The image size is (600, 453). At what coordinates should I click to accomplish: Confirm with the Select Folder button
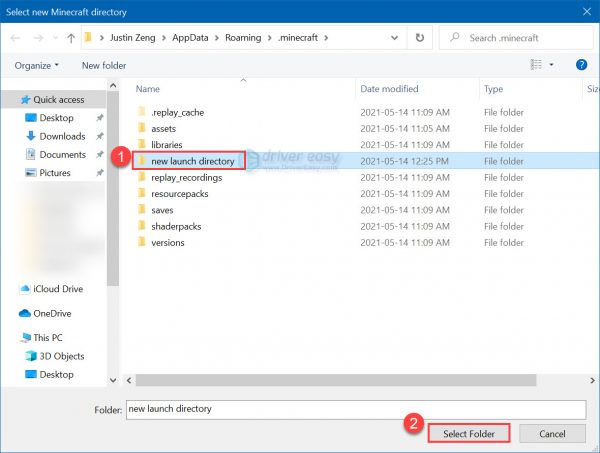(x=469, y=433)
